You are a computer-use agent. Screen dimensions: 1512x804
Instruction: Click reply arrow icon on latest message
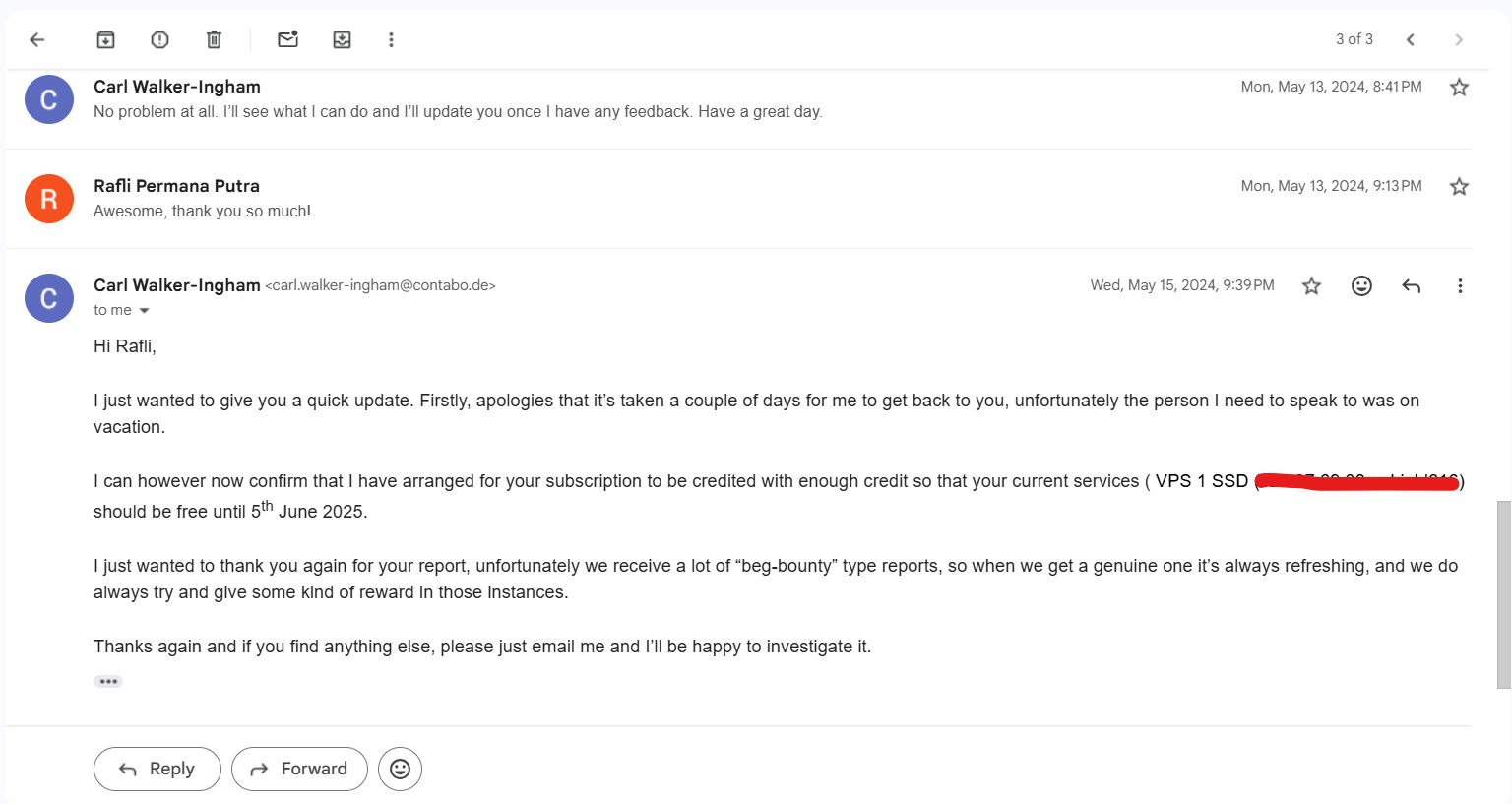[x=1411, y=286]
